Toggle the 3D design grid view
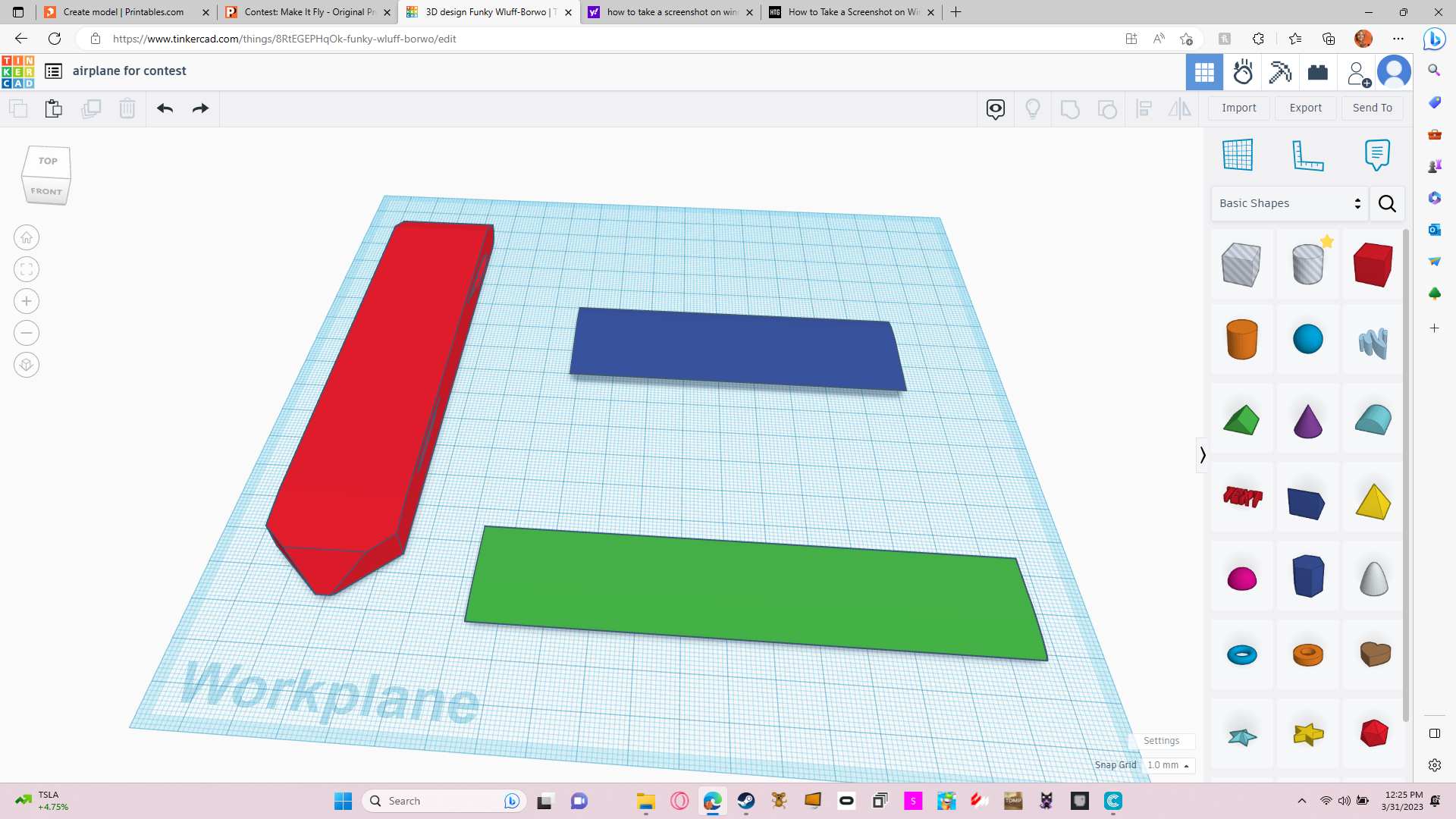Viewport: 1456px width, 819px height. [1204, 72]
